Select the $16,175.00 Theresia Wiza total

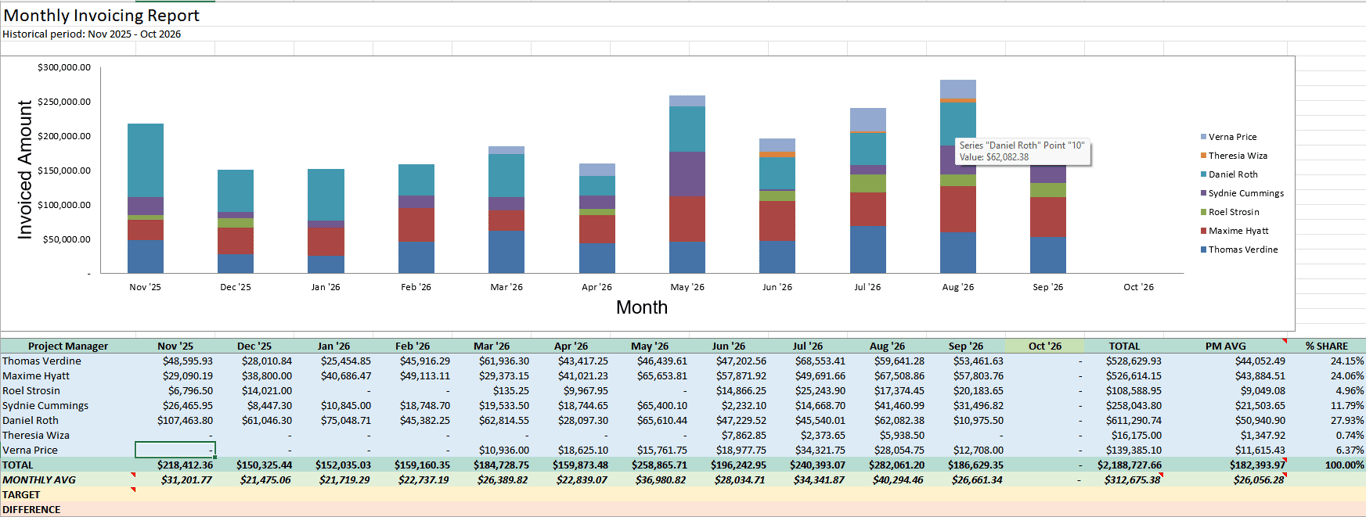(1126, 436)
